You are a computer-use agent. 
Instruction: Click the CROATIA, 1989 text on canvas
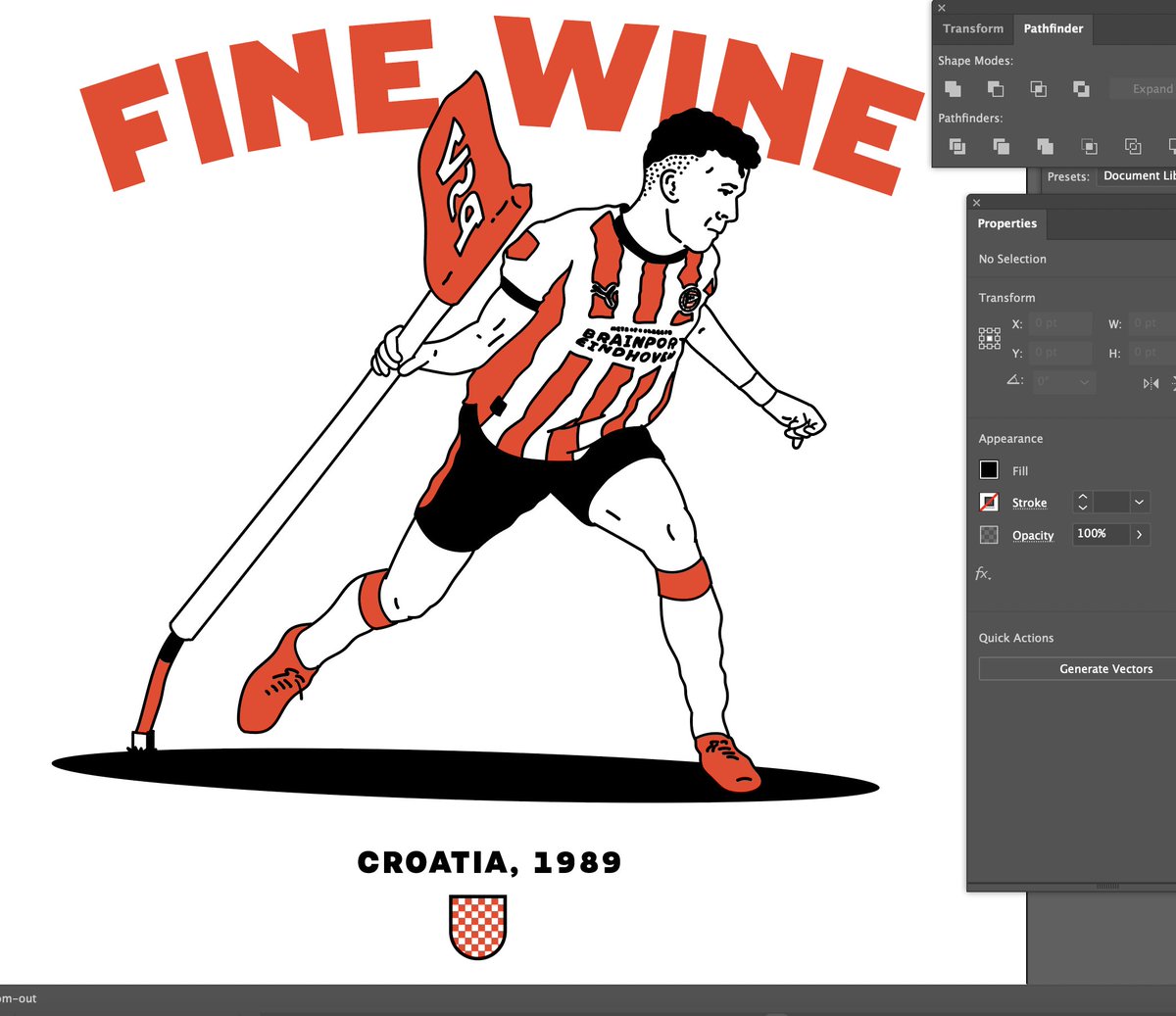[x=489, y=862]
